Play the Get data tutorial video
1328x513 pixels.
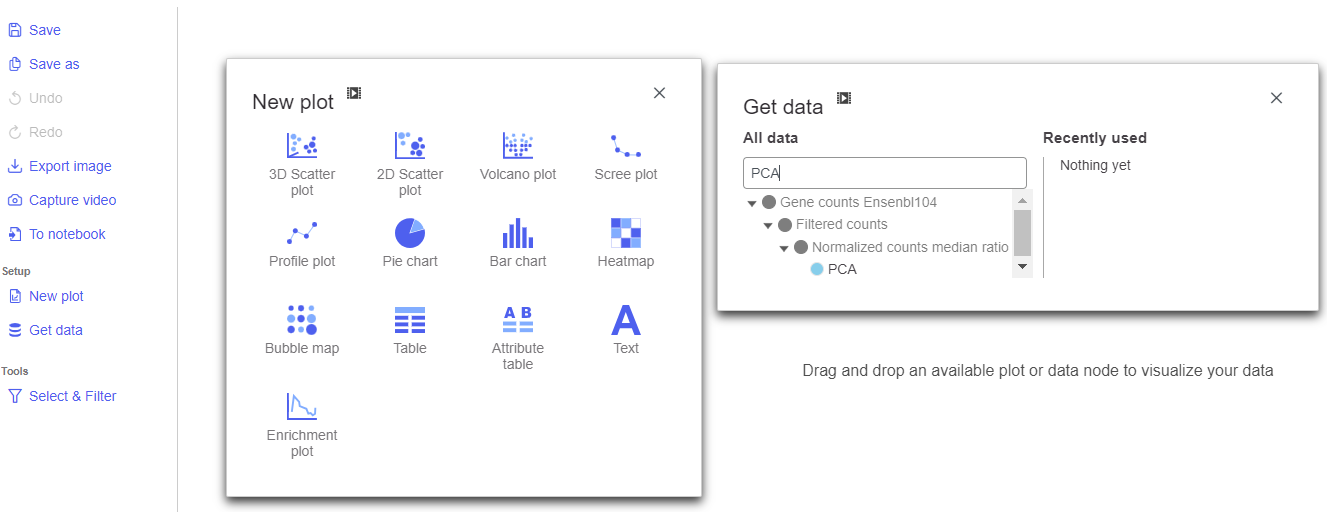[844, 98]
